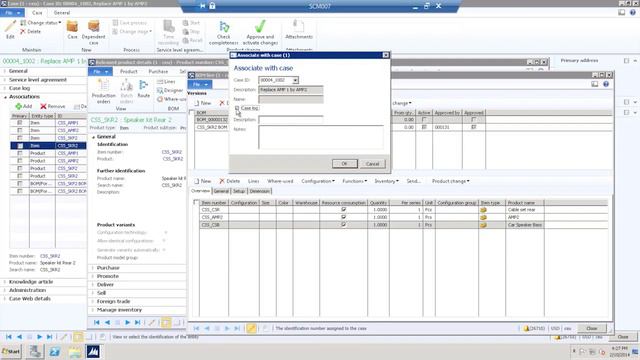Click the Windows Start button
Screen dimensions: 640x360
[11, 351]
